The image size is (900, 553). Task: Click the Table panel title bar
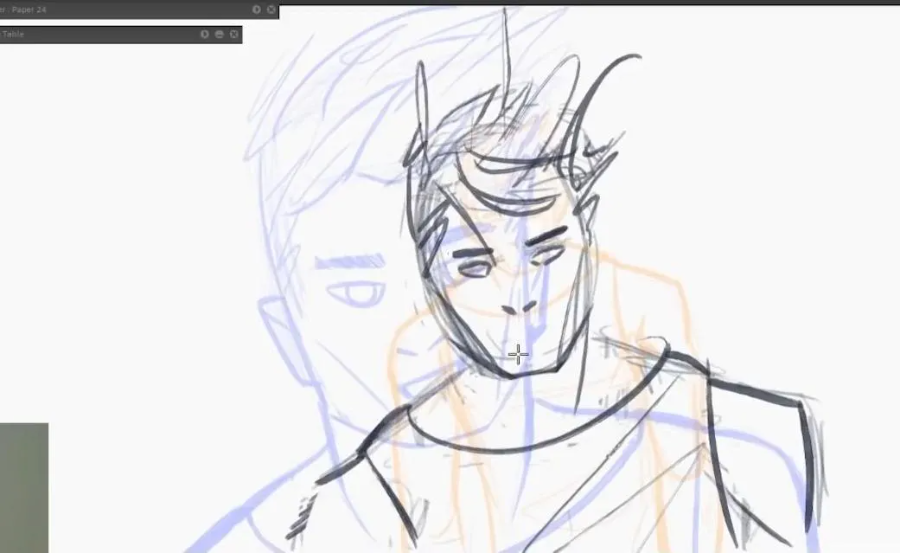click(x=121, y=34)
